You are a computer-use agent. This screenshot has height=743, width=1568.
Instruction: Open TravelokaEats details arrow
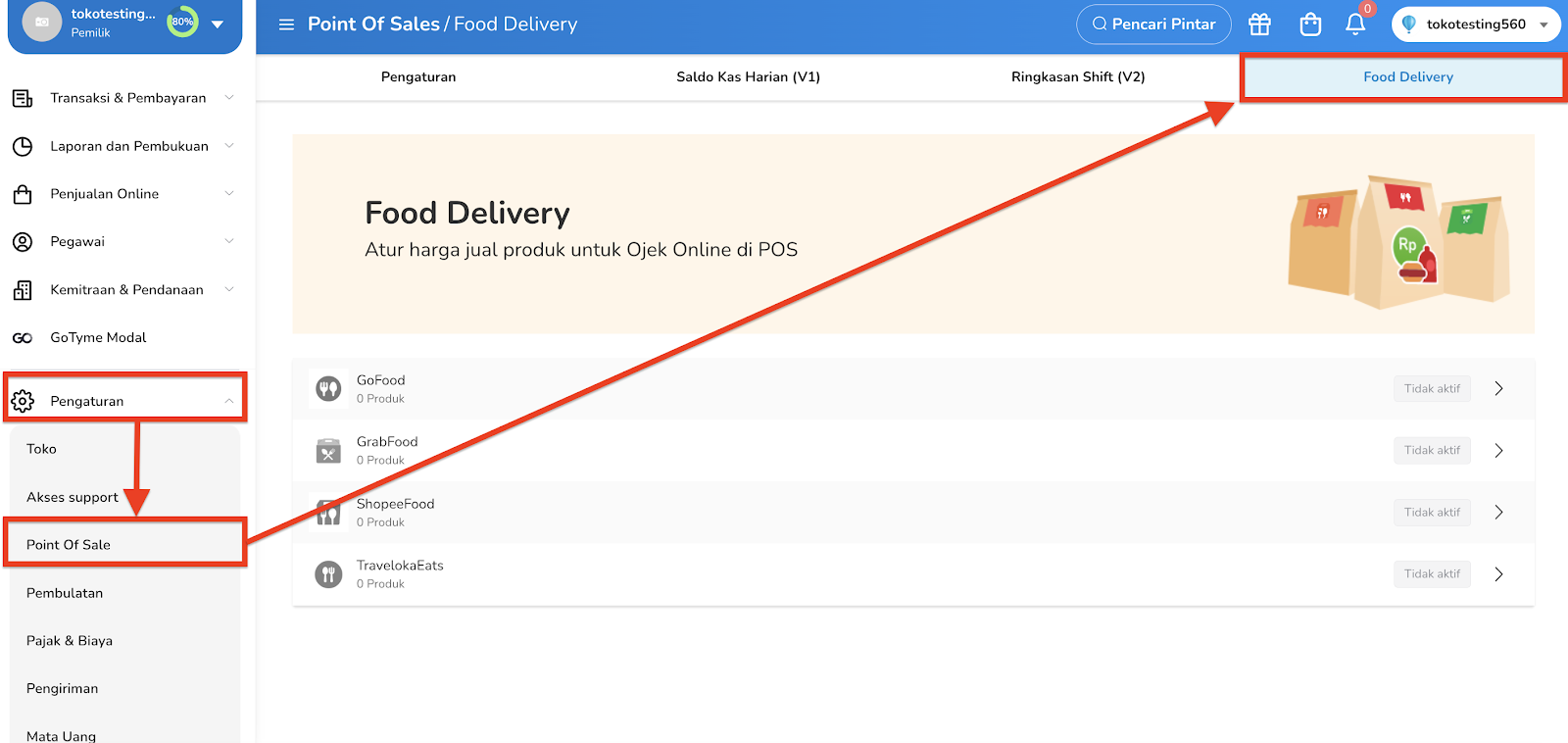(x=1498, y=574)
